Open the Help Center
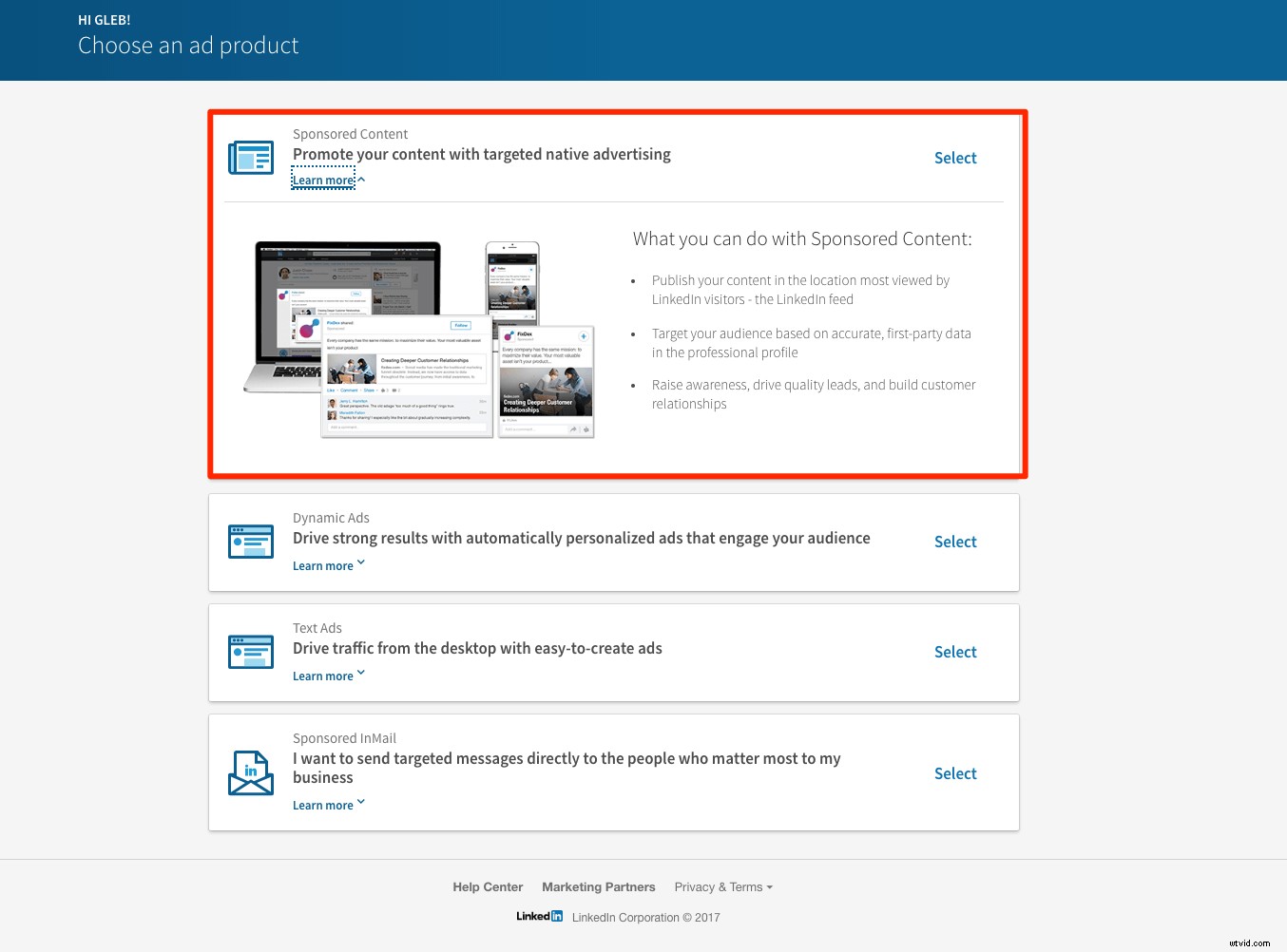Image resolution: width=1287 pixels, height=952 pixels. pyautogui.click(x=488, y=886)
